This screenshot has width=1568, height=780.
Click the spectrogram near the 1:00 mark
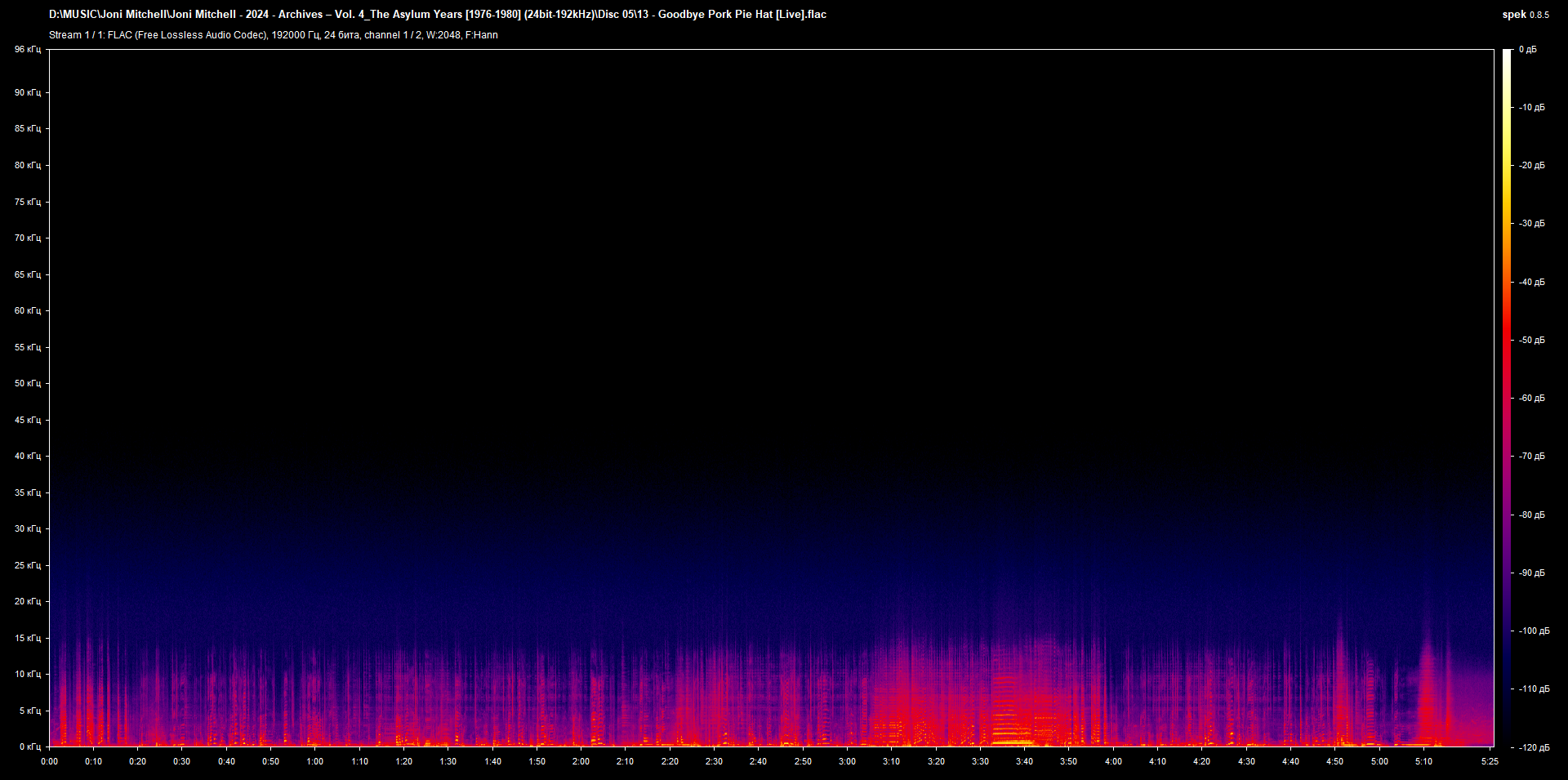[315, 702]
